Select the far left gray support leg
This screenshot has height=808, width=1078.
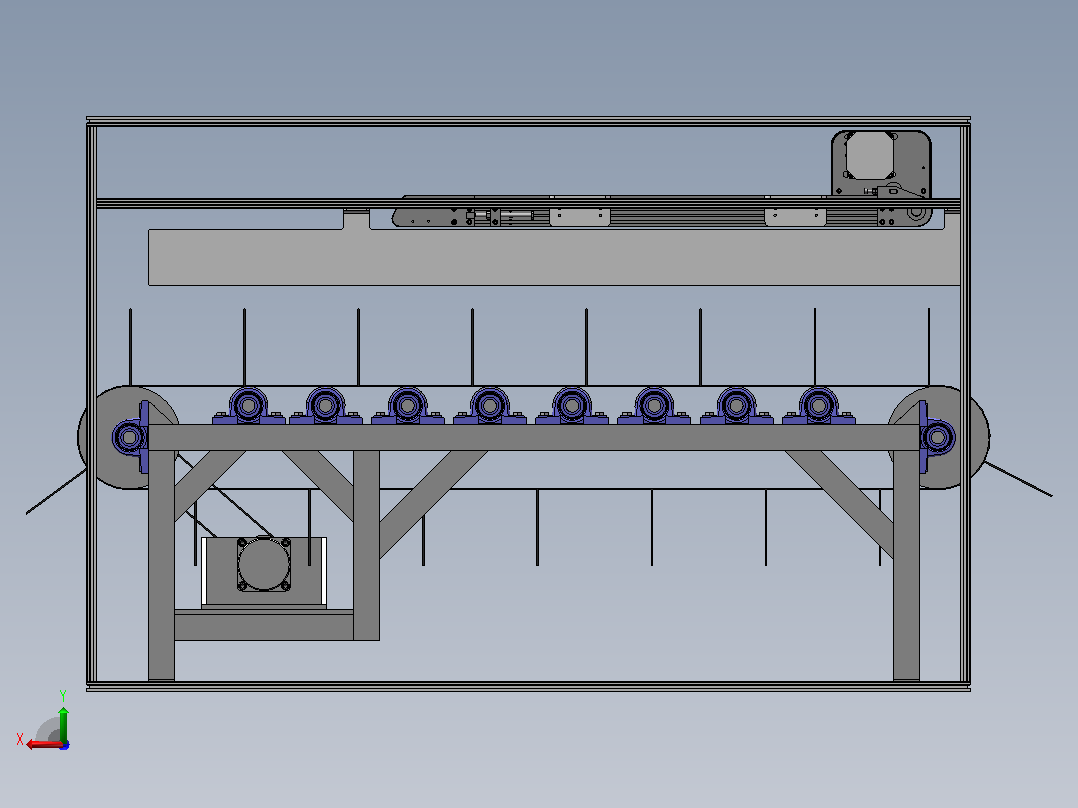(x=162, y=565)
